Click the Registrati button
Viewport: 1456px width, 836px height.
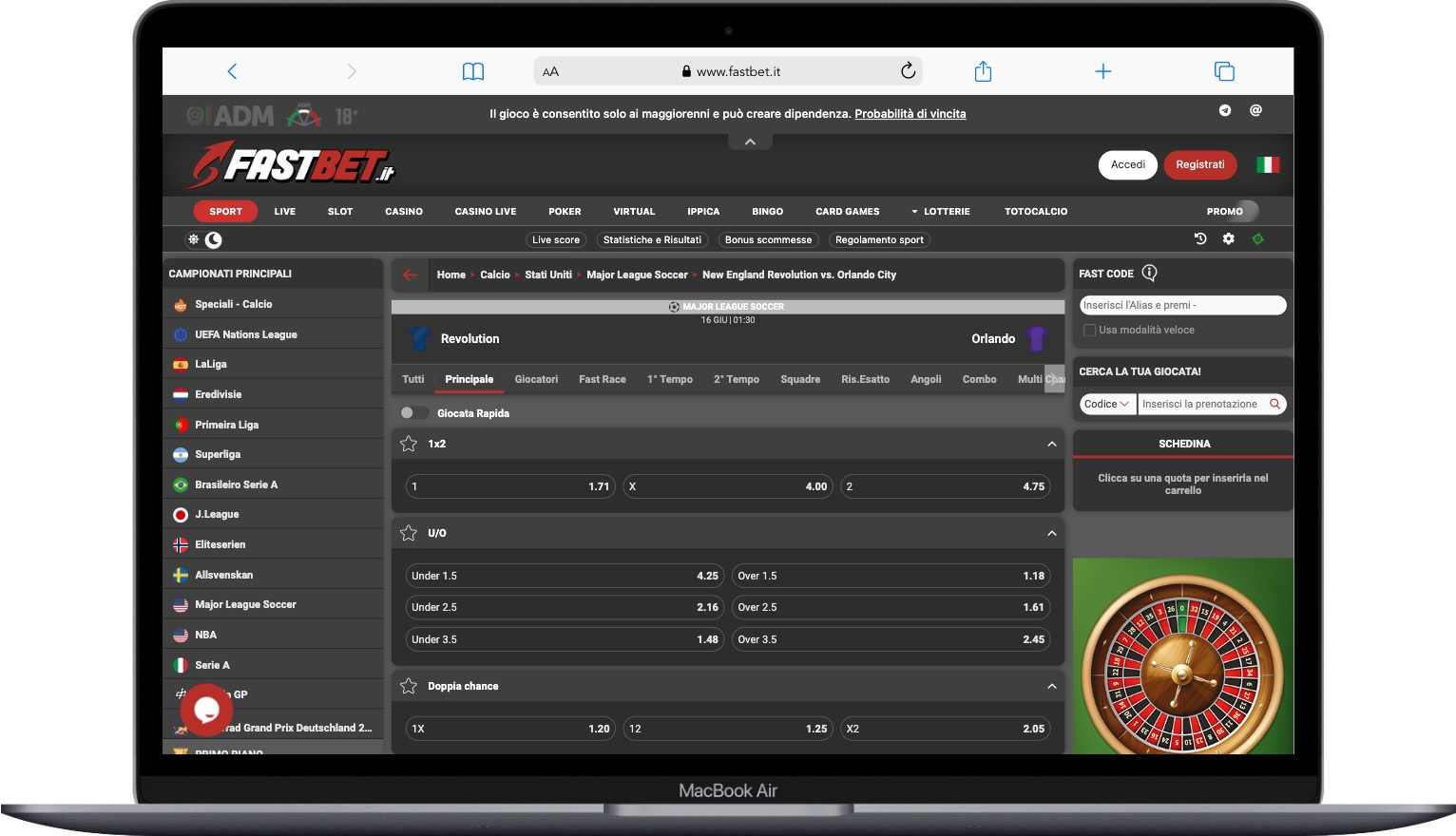1200,164
